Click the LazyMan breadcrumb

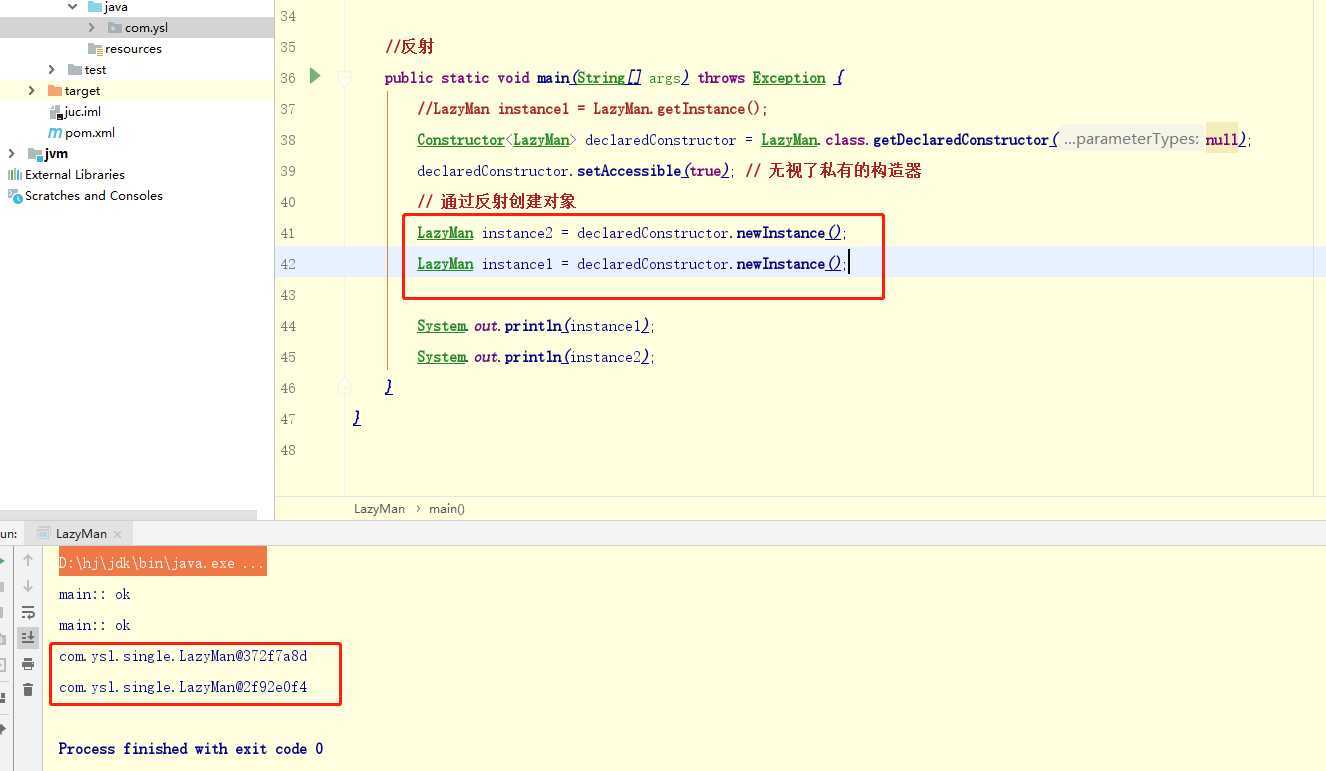[380, 509]
